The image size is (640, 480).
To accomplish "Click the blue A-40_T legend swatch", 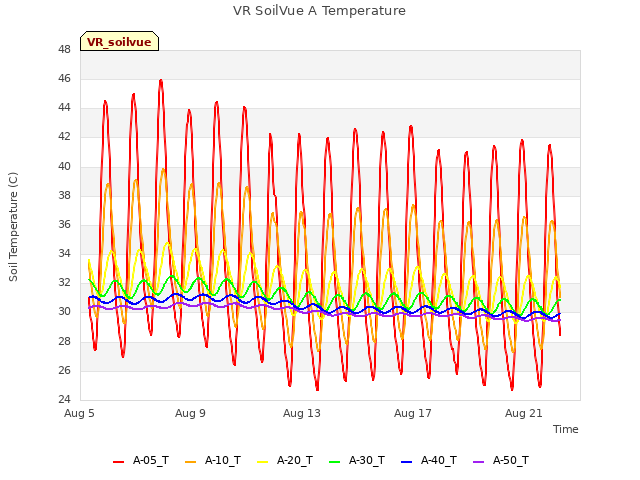I will [x=407, y=462].
